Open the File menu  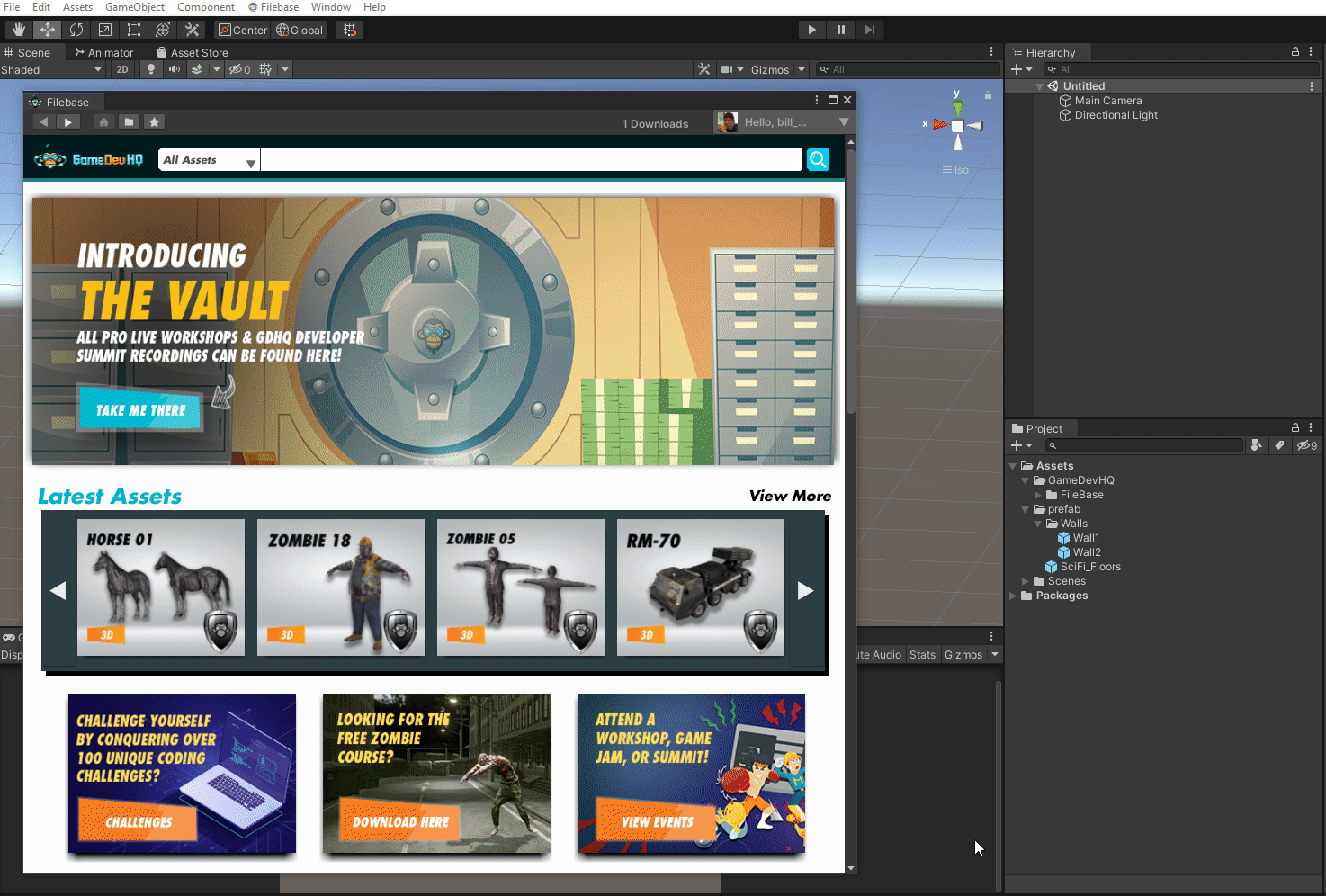[x=12, y=7]
